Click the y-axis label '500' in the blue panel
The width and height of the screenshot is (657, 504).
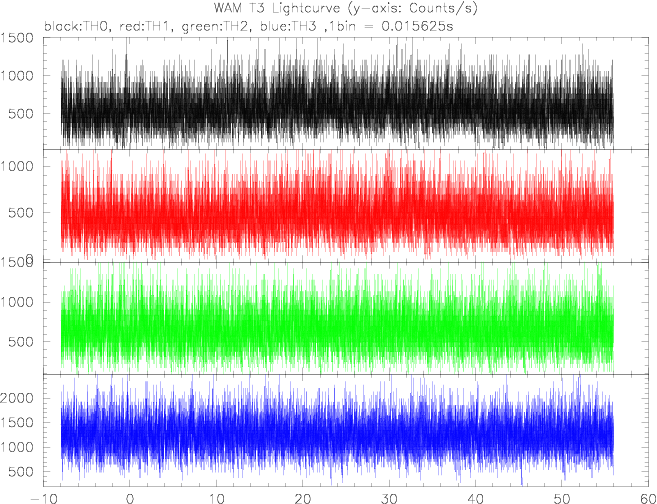[21, 472]
